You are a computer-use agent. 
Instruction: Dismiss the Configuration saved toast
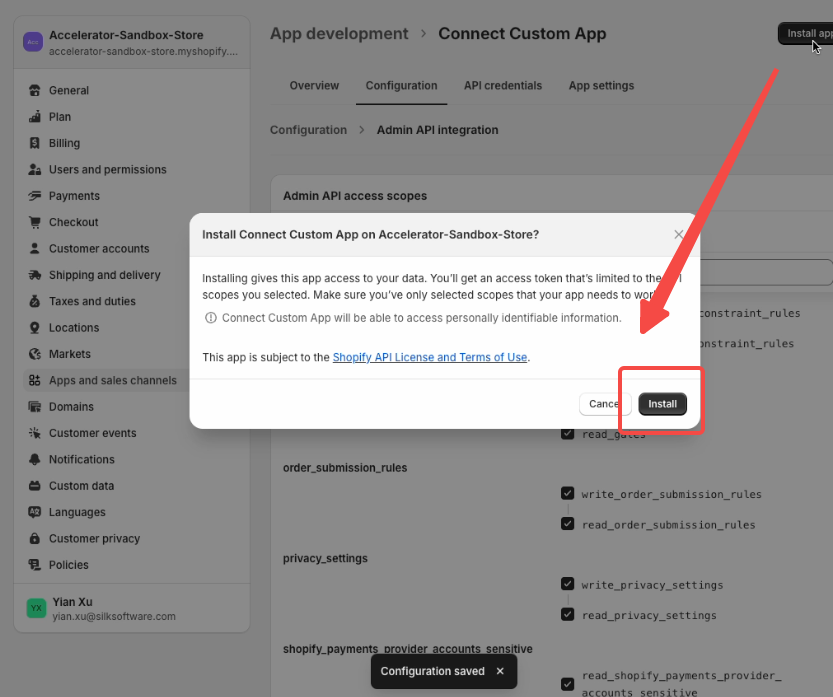click(500, 671)
